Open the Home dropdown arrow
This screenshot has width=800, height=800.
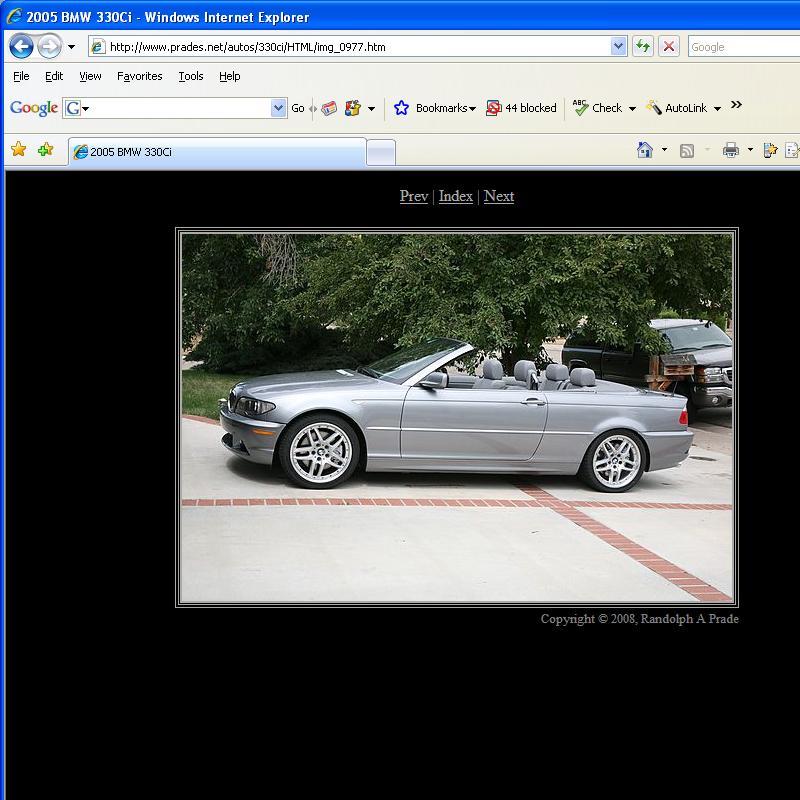coord(664,149)
